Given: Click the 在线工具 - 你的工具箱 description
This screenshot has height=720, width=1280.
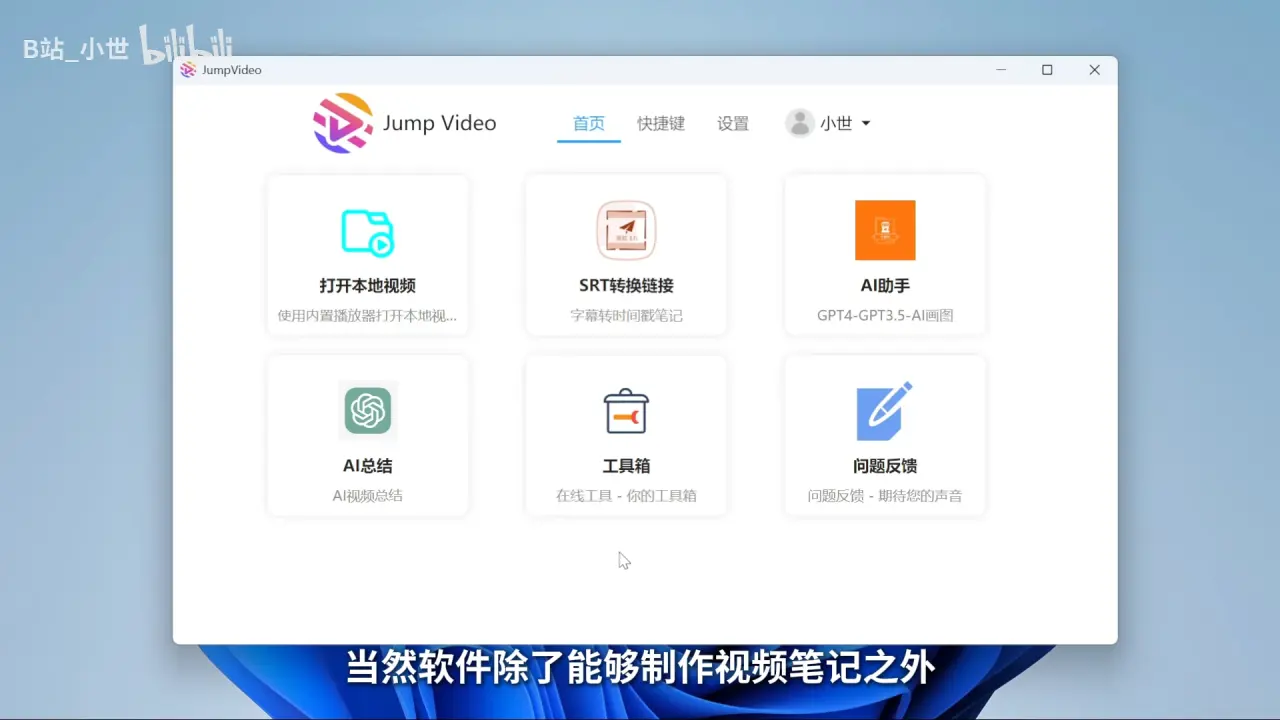Looking at the screenshot, I should (626, 496).
